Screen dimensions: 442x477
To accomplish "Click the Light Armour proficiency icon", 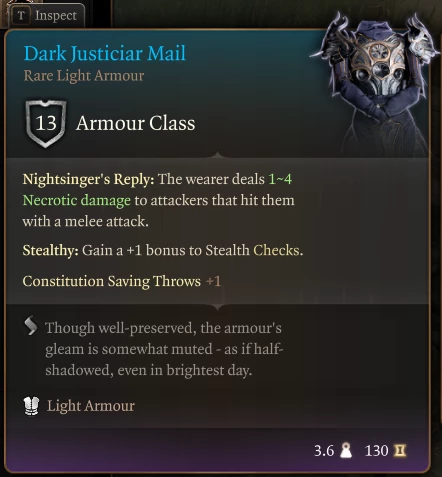I will coord(32,406).
